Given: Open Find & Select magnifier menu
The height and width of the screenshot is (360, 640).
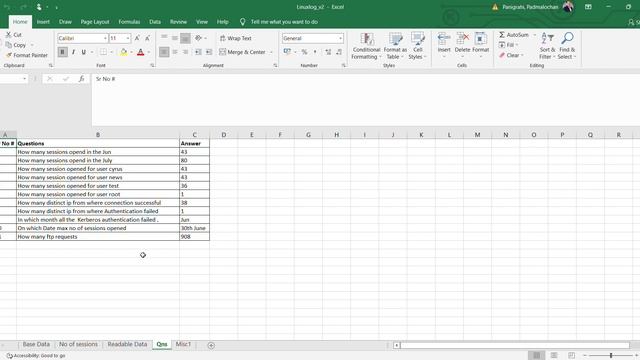Looking at the screenshot, I should pyautogui.click(x=567, y=46).
